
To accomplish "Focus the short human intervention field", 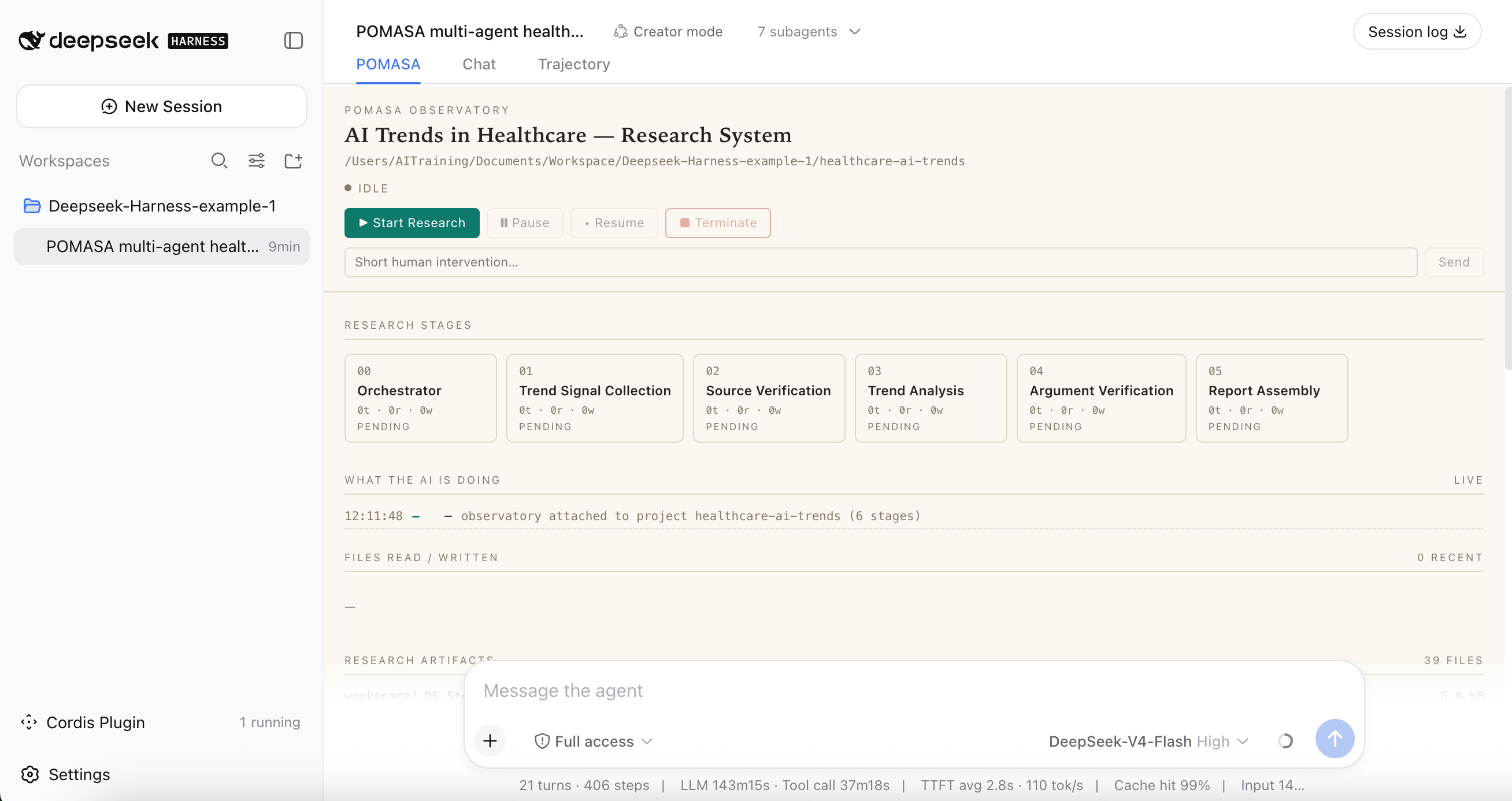I will point(880,262).
